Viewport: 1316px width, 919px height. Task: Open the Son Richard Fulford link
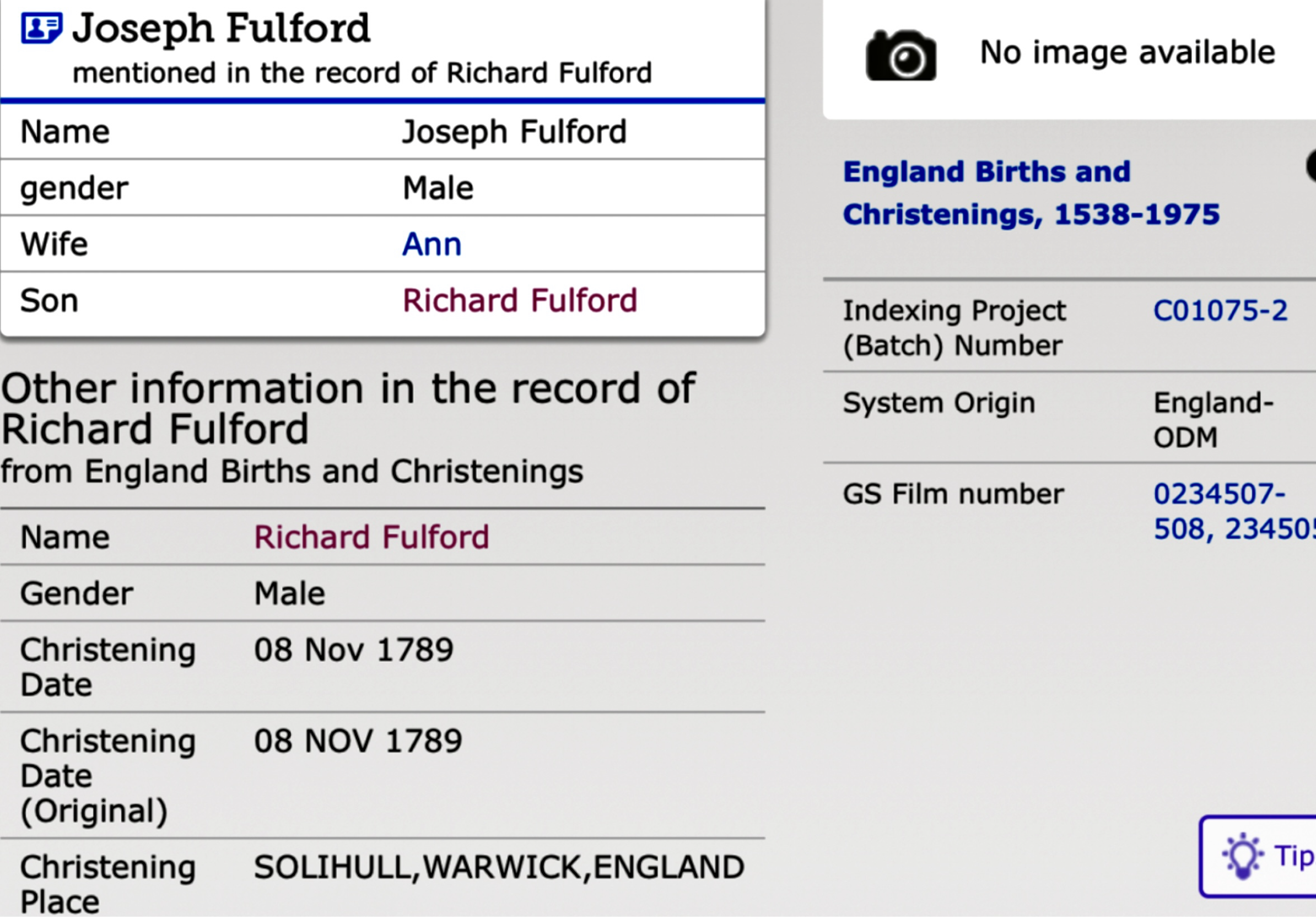tap(519, 301)
